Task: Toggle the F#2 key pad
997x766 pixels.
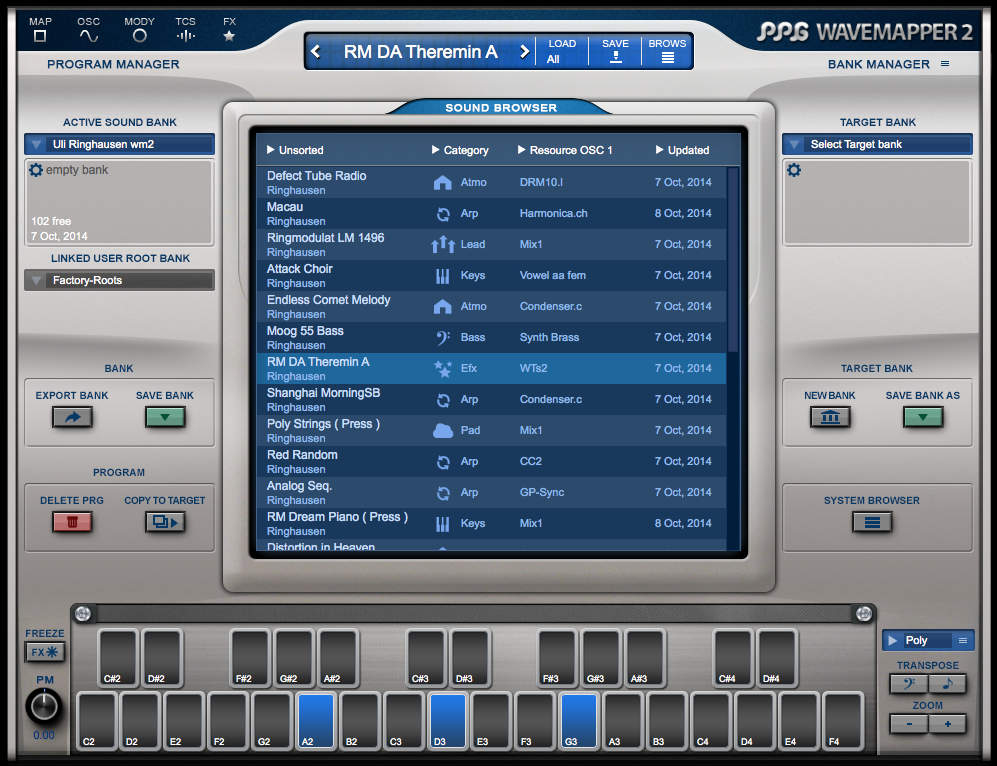Action: [250, 658]
